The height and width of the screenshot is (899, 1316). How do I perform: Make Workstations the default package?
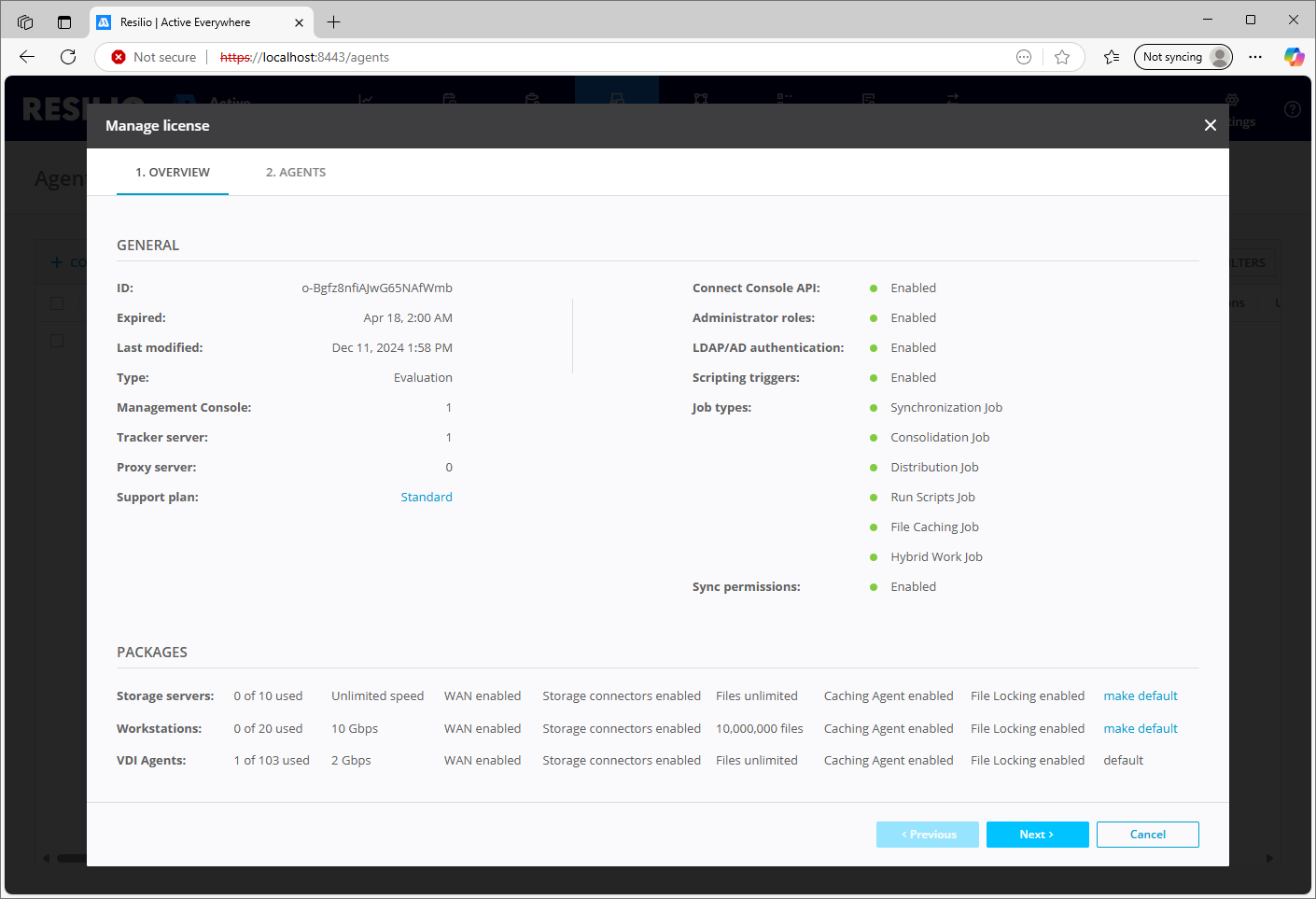[x=1140, y=729]
